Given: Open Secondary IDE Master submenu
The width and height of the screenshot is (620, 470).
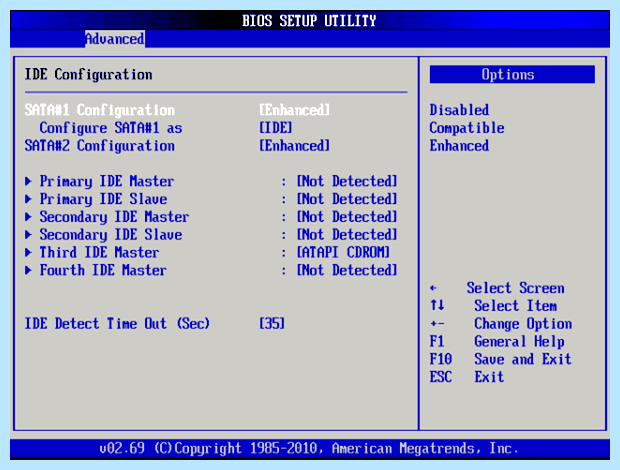Looking at the screenshot, I should point(114,217).
